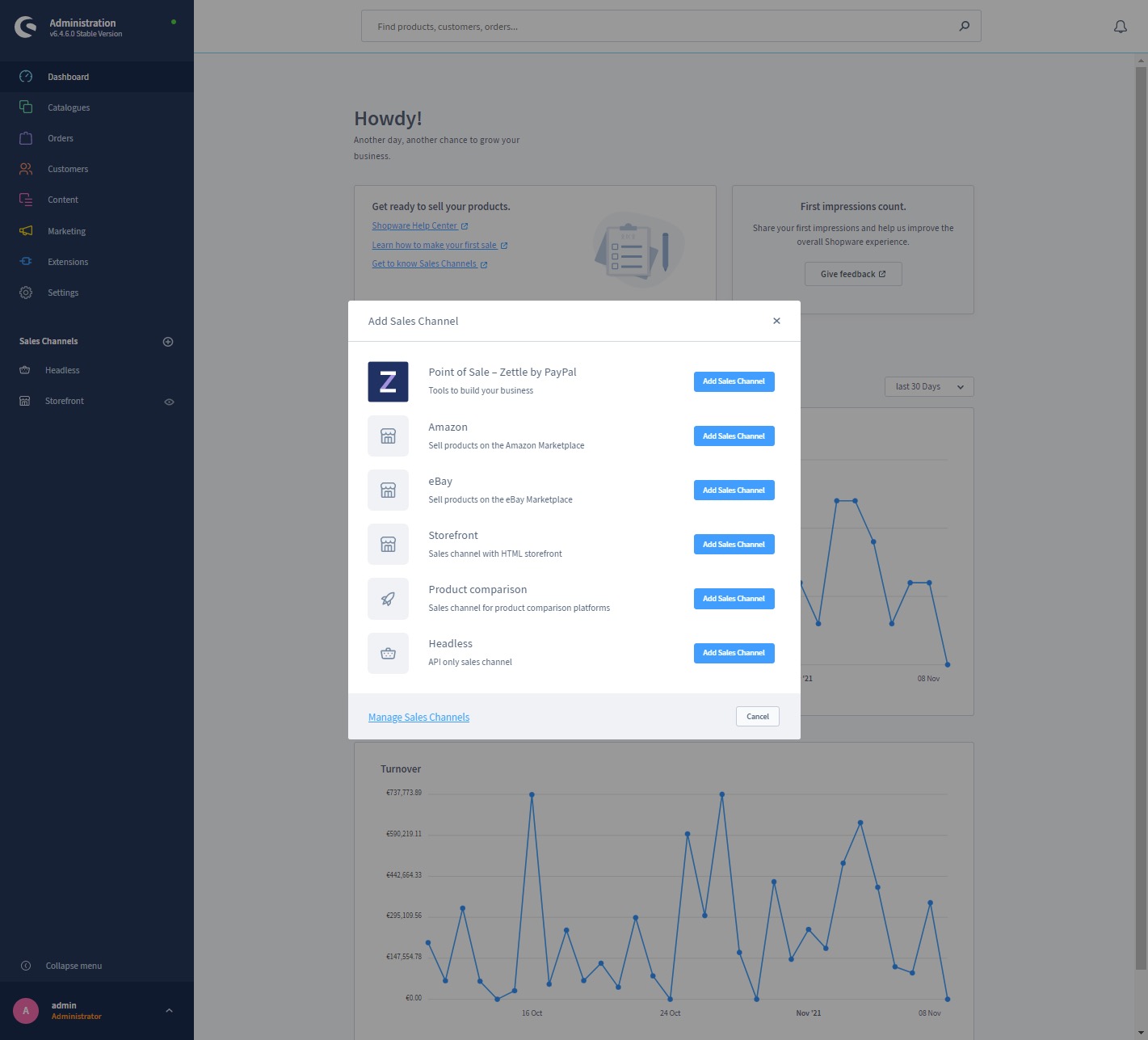Open Shopware Help Center link
Screen dimensions: 1148x1040
click(x=419, y=226)
